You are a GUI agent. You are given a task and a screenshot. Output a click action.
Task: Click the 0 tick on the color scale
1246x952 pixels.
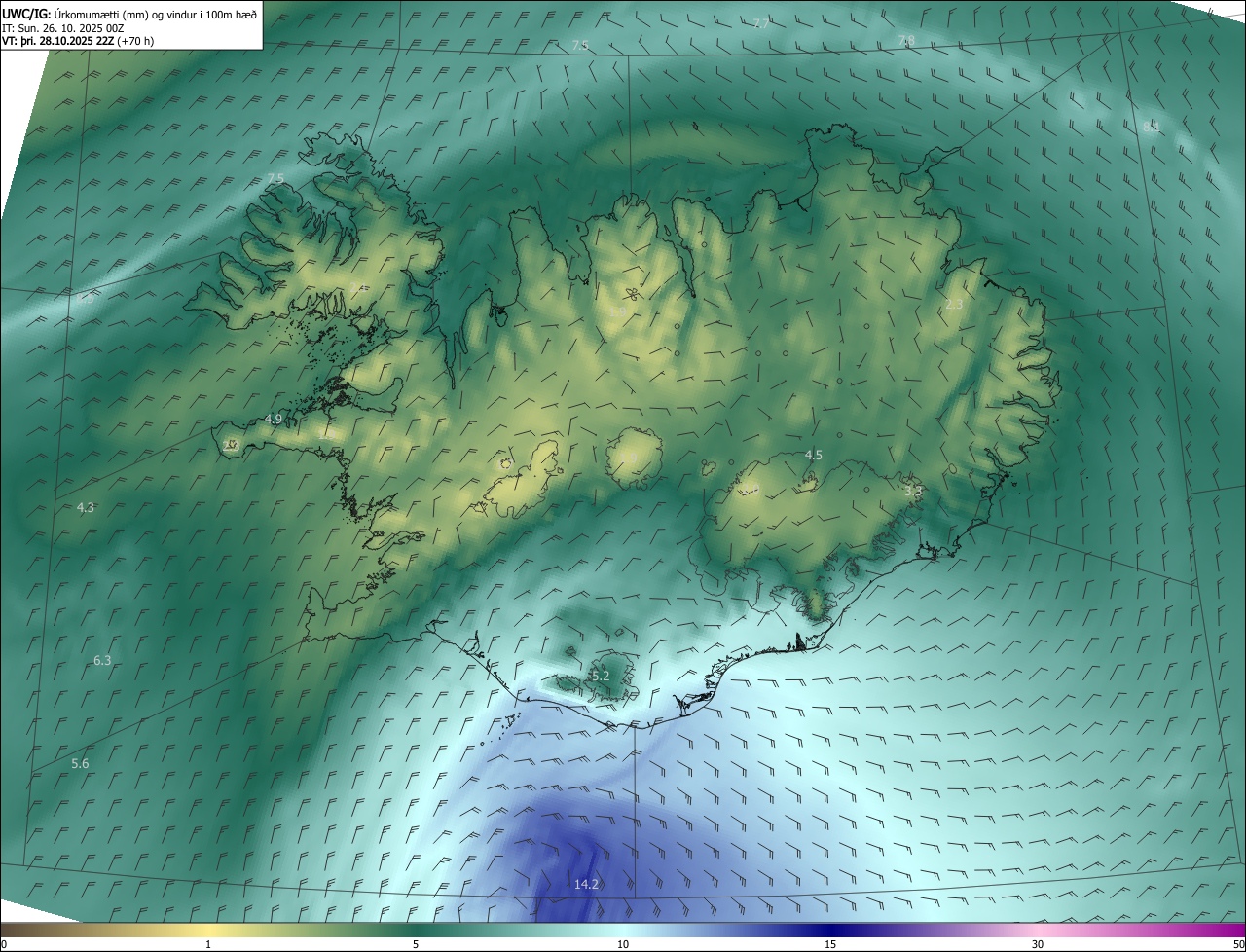(4, 944)
